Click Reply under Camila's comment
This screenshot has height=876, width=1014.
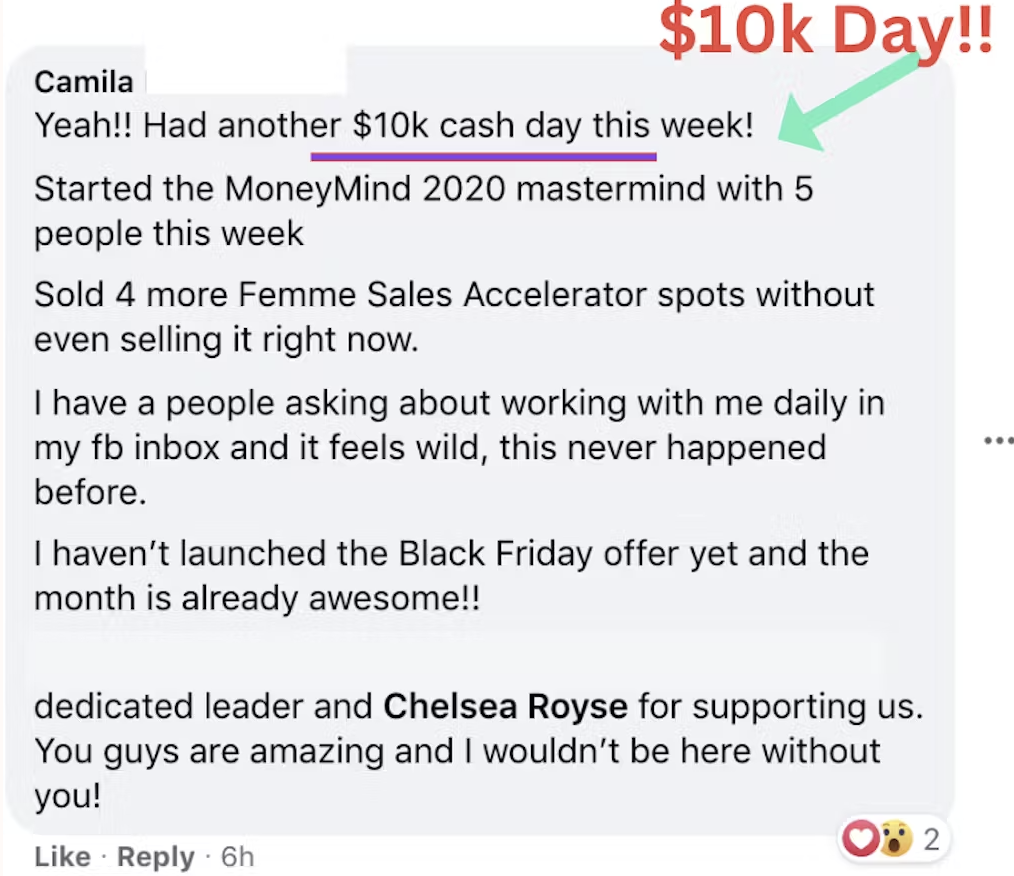coord(155,857)
